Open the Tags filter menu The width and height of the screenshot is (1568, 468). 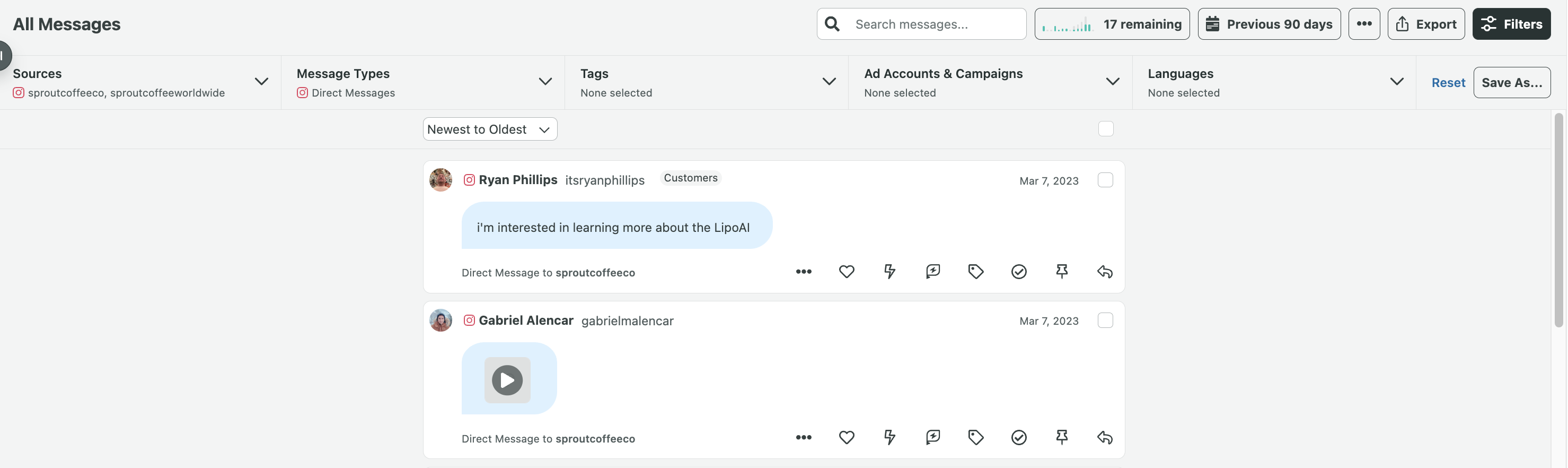tap(707, 82)
